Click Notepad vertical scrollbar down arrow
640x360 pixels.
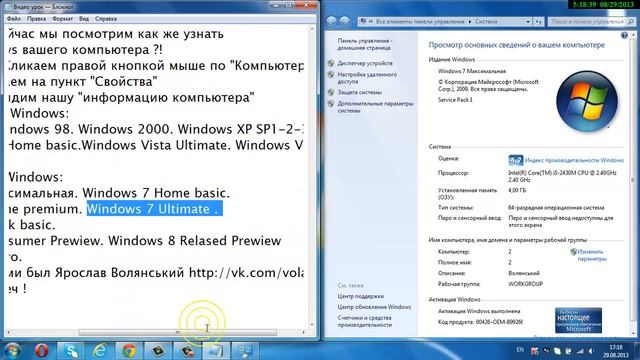[x=312, y=325]
